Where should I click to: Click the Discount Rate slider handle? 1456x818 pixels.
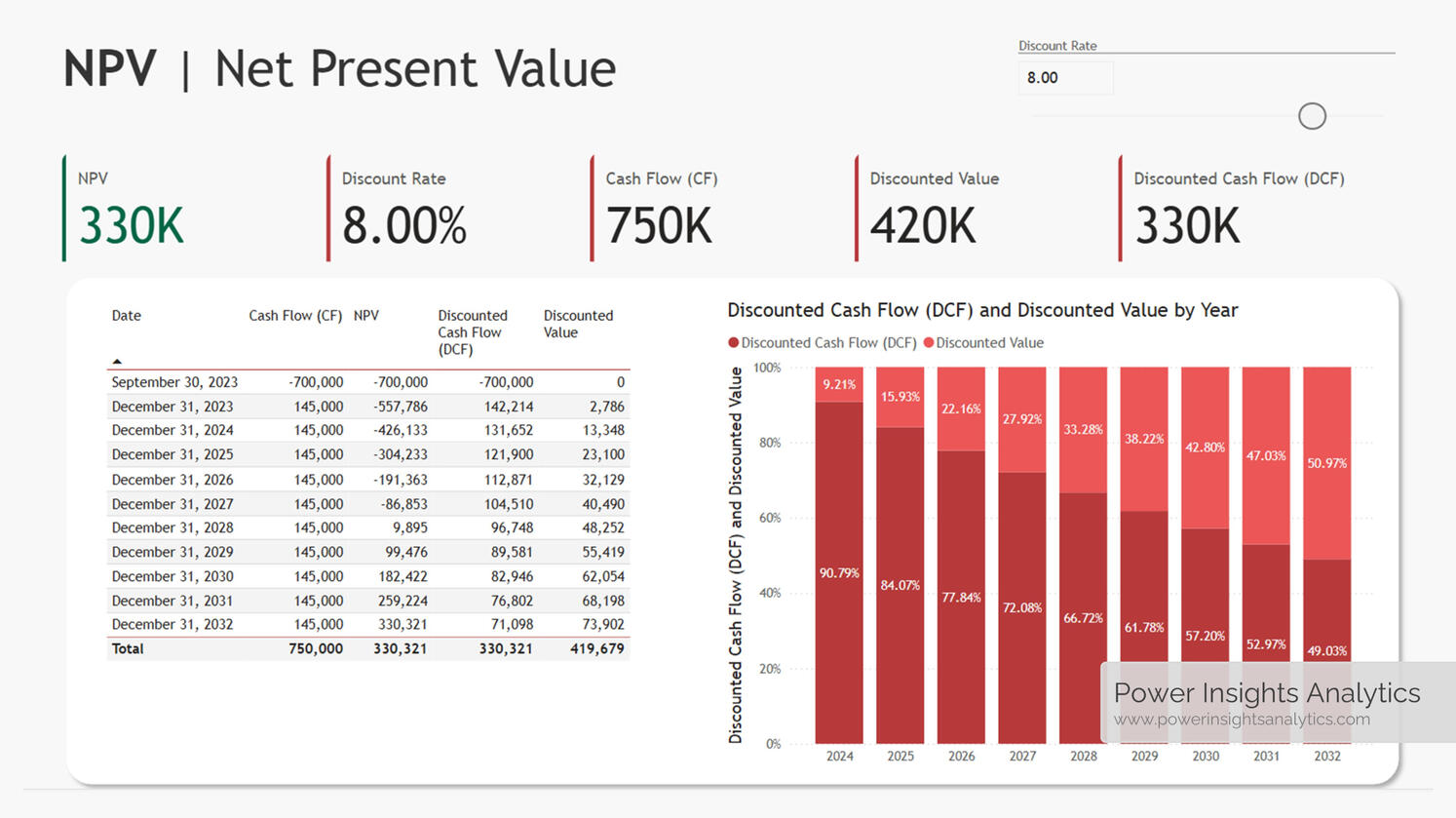click(x=1312, y=116)
